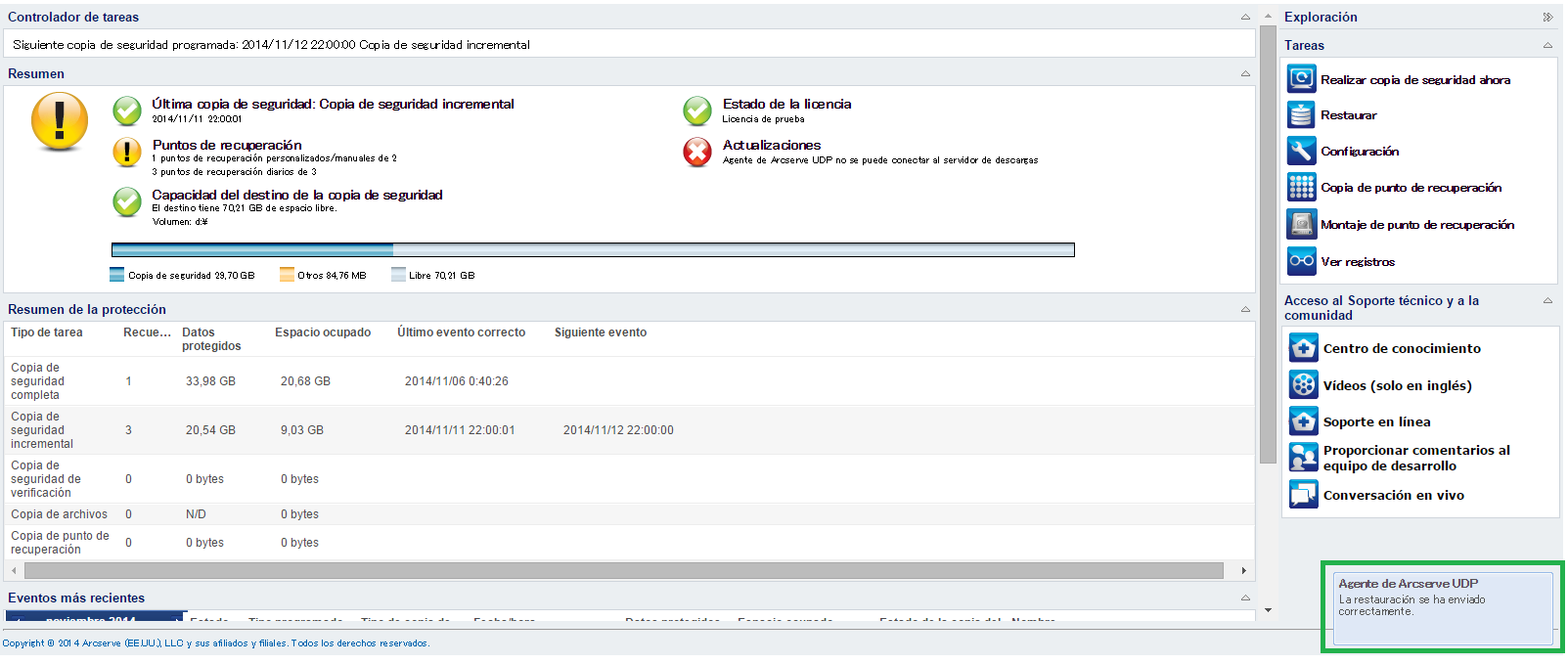
Task: Open the Centro de conocimiento link
Action: [1402, 348]
